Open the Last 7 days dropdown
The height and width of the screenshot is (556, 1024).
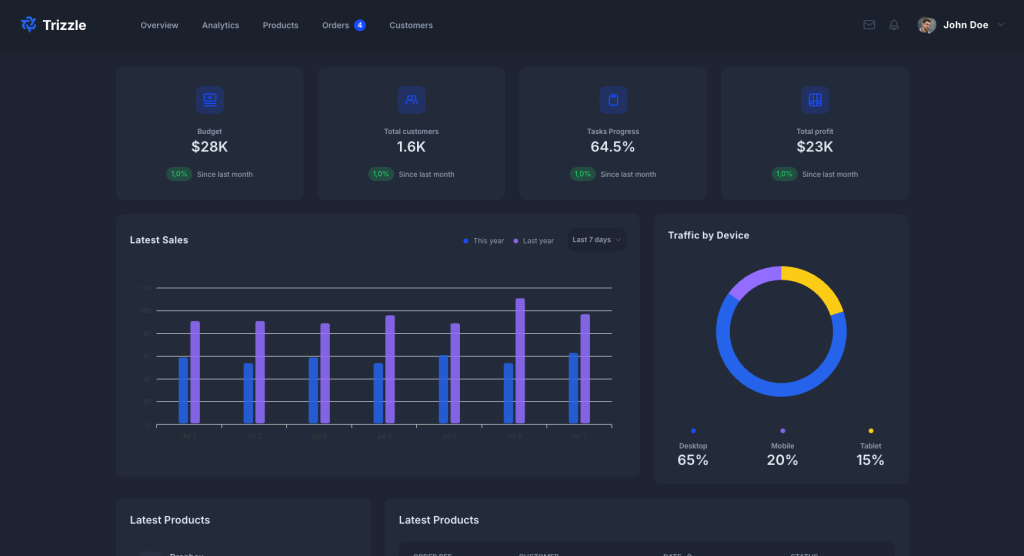tap(596, 240)
